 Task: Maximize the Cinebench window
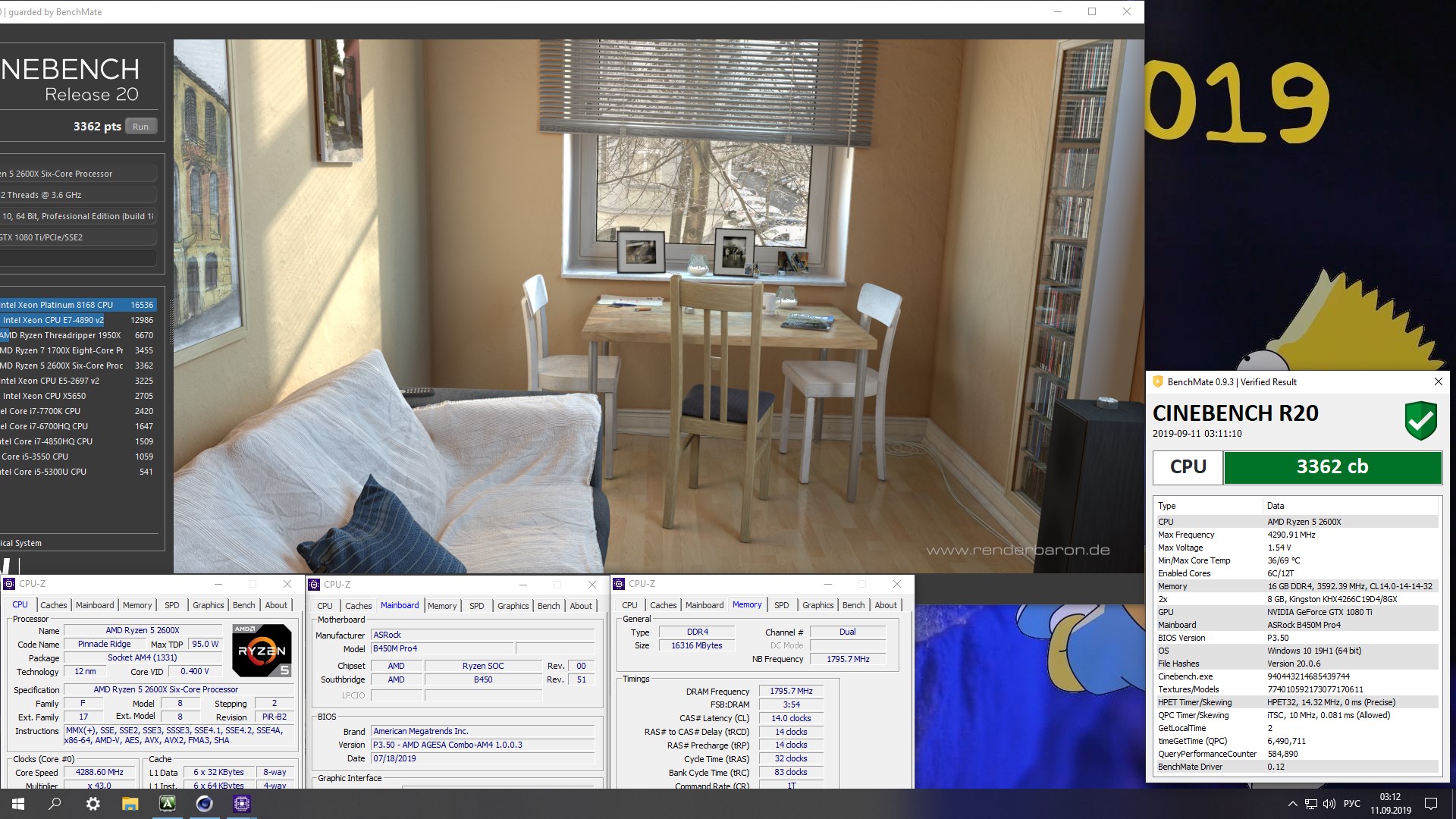coord(1092,11)
